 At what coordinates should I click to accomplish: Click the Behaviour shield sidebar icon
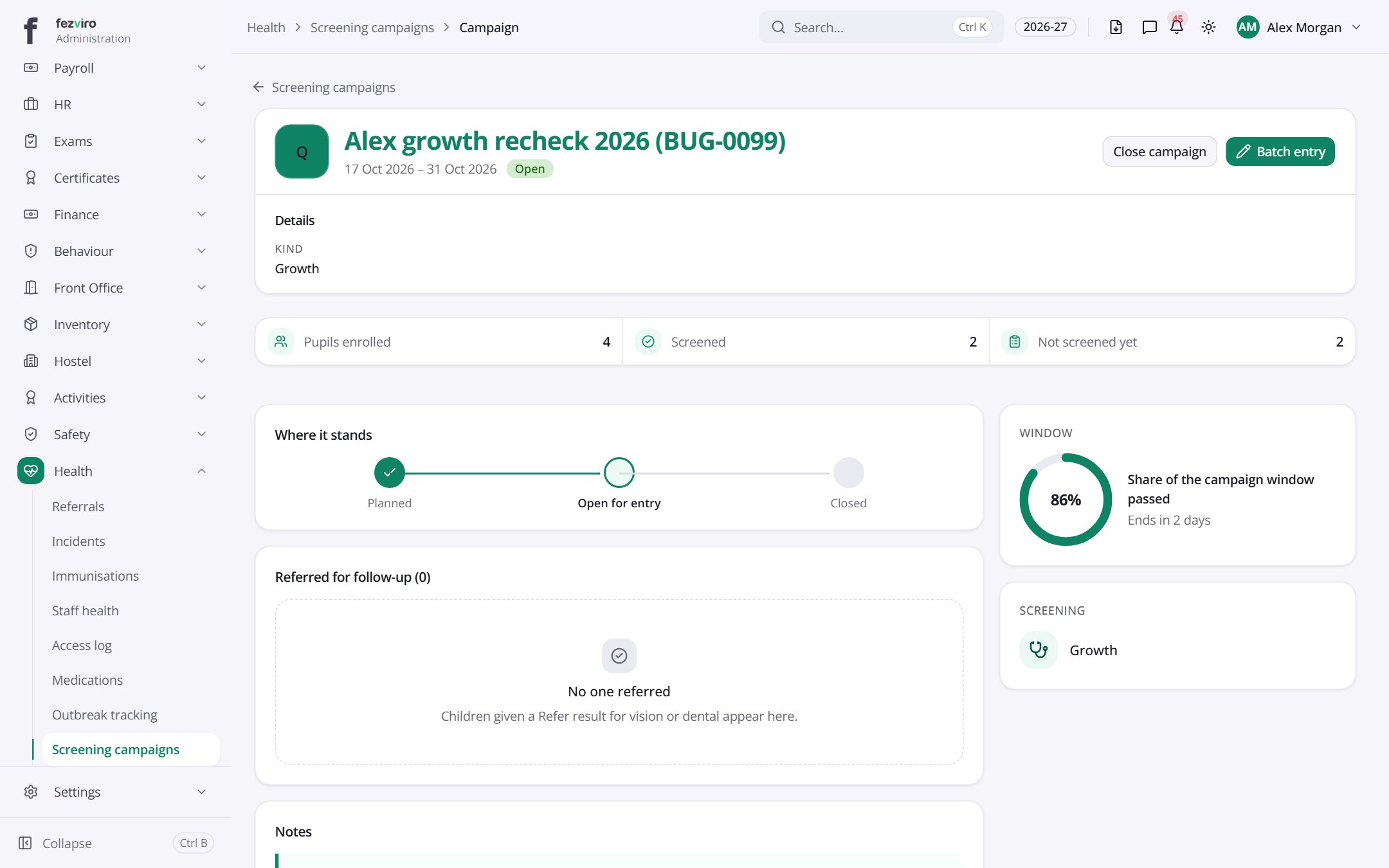point(31,251)
